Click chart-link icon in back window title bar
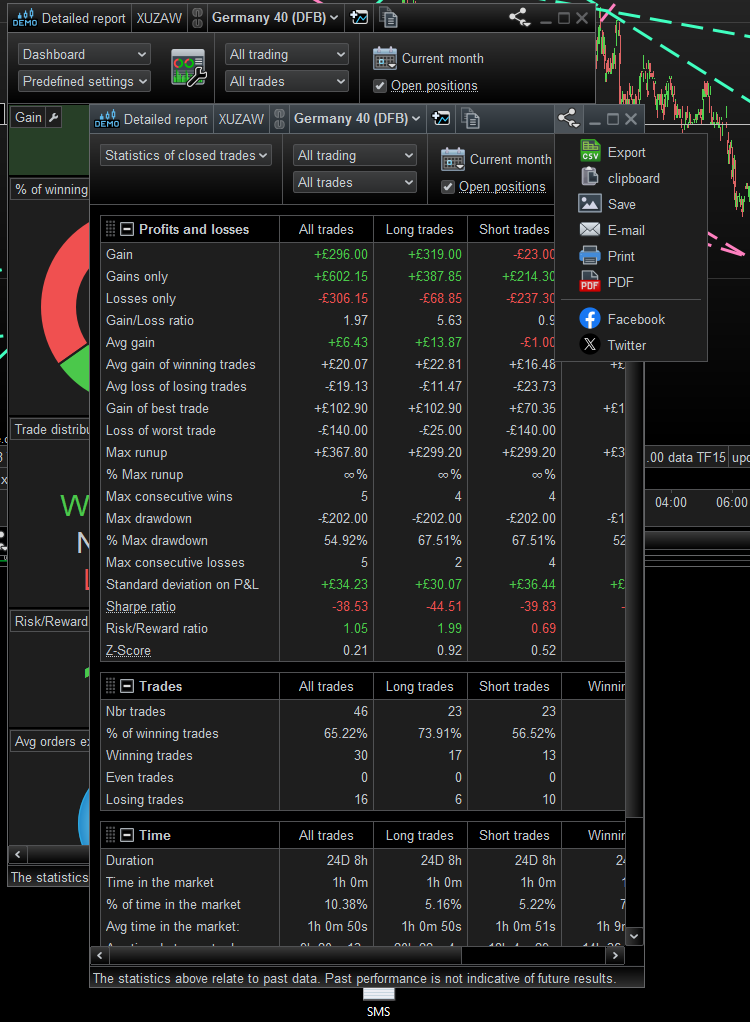The image size is (750, 1022). [x=359, y=18]
